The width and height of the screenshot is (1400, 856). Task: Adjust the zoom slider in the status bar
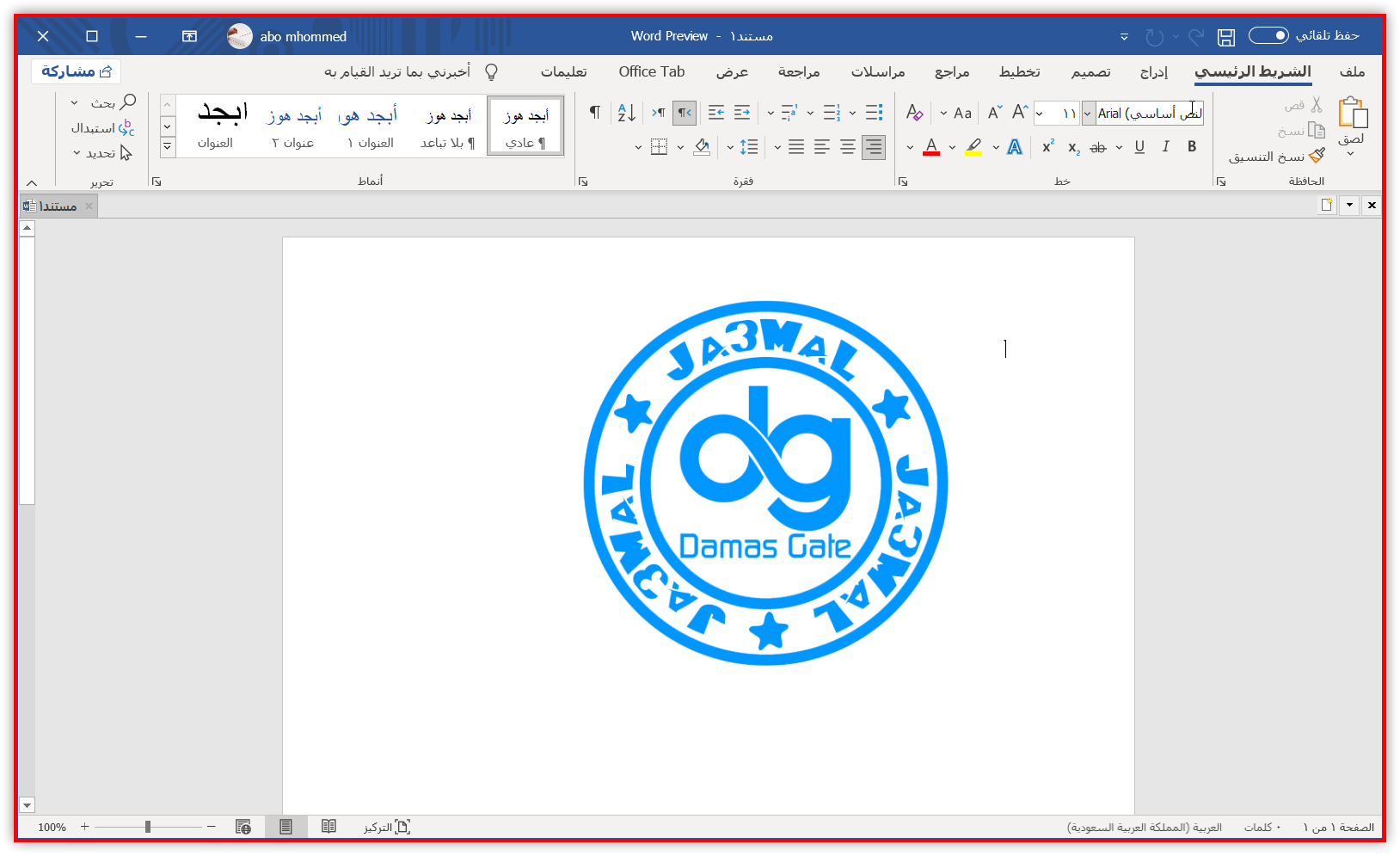tap(148, 827)
